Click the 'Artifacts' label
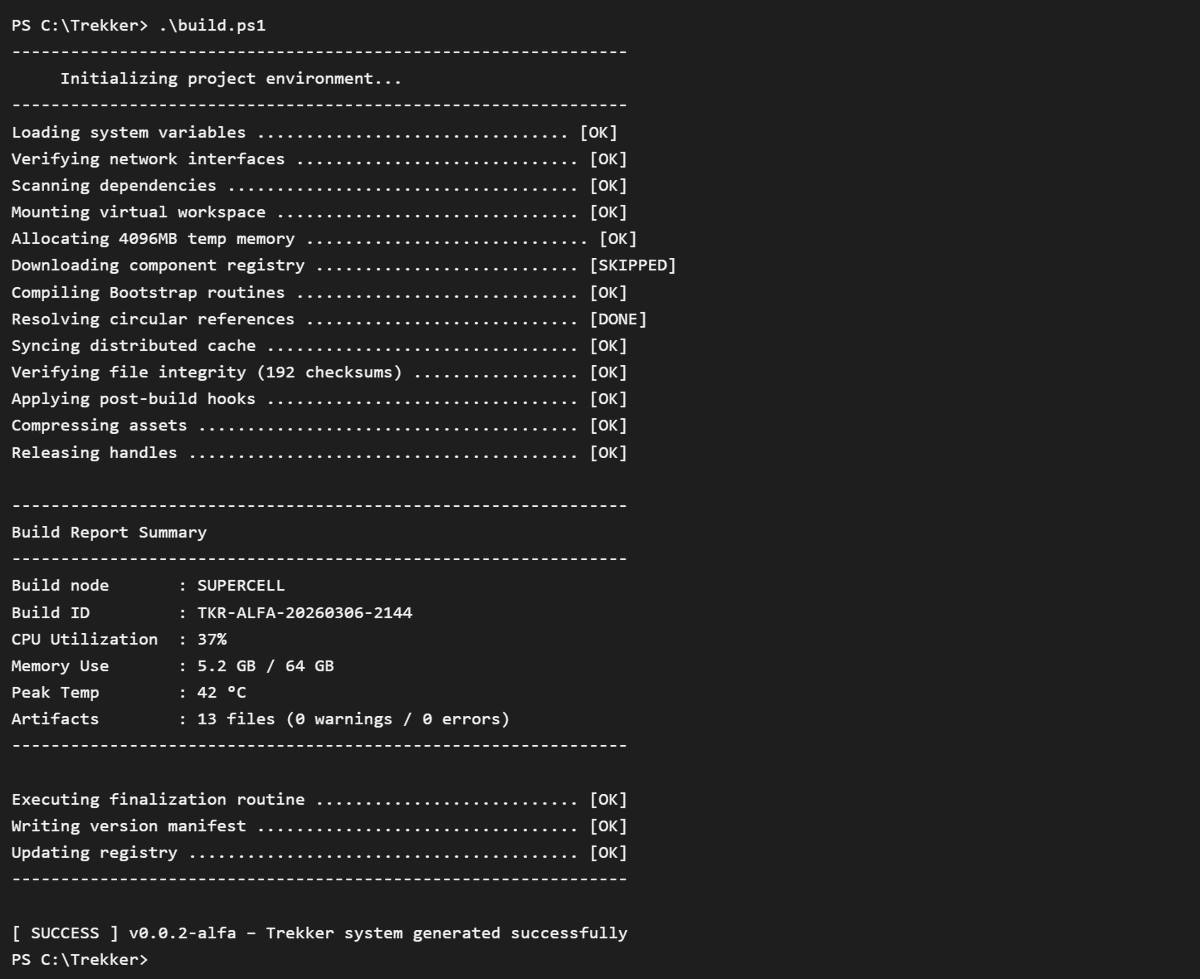This screenshot has height=979, width=1200. (55, 719)
